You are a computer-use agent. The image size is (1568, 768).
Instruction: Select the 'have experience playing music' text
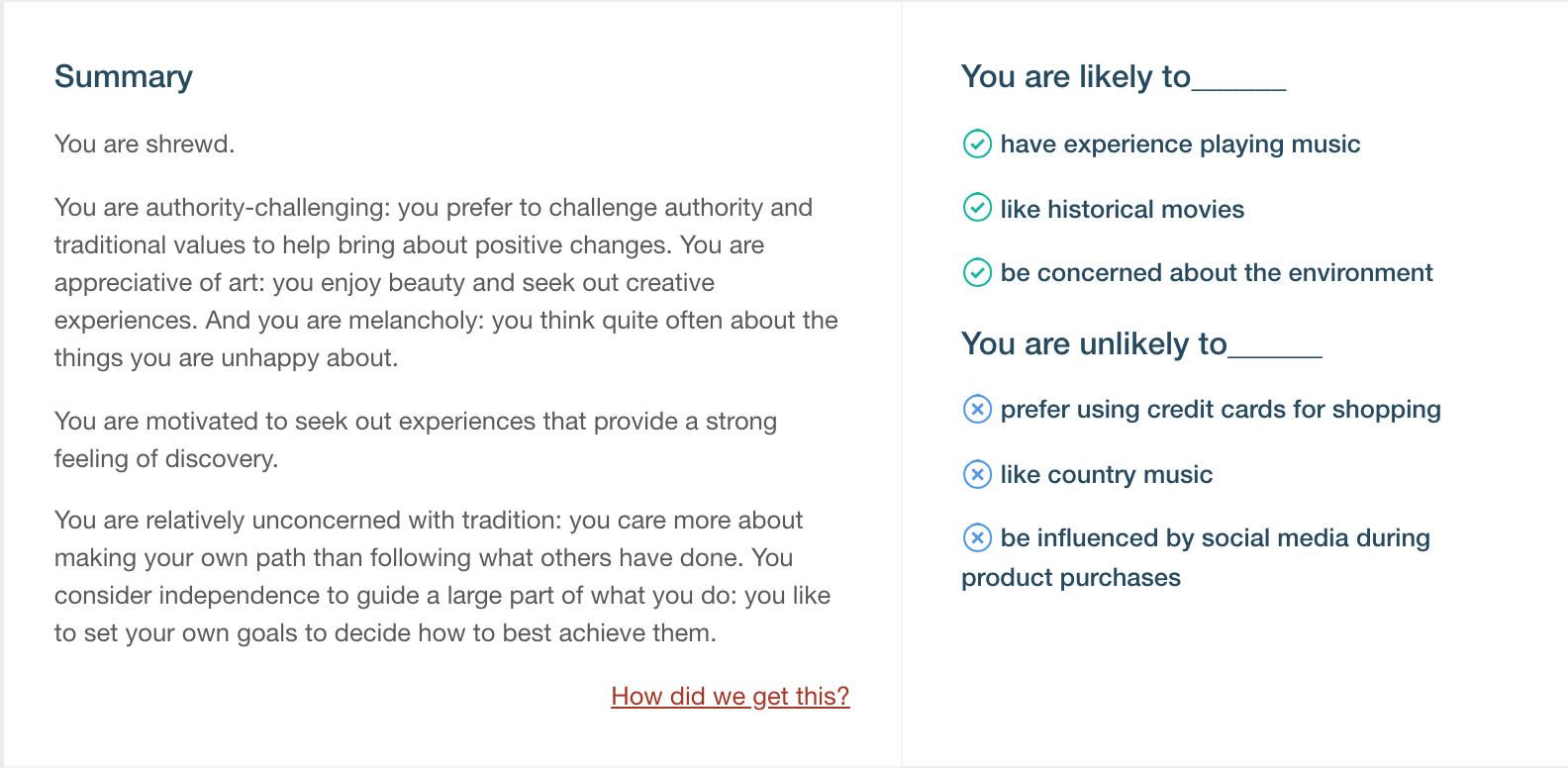point(1180,144)
